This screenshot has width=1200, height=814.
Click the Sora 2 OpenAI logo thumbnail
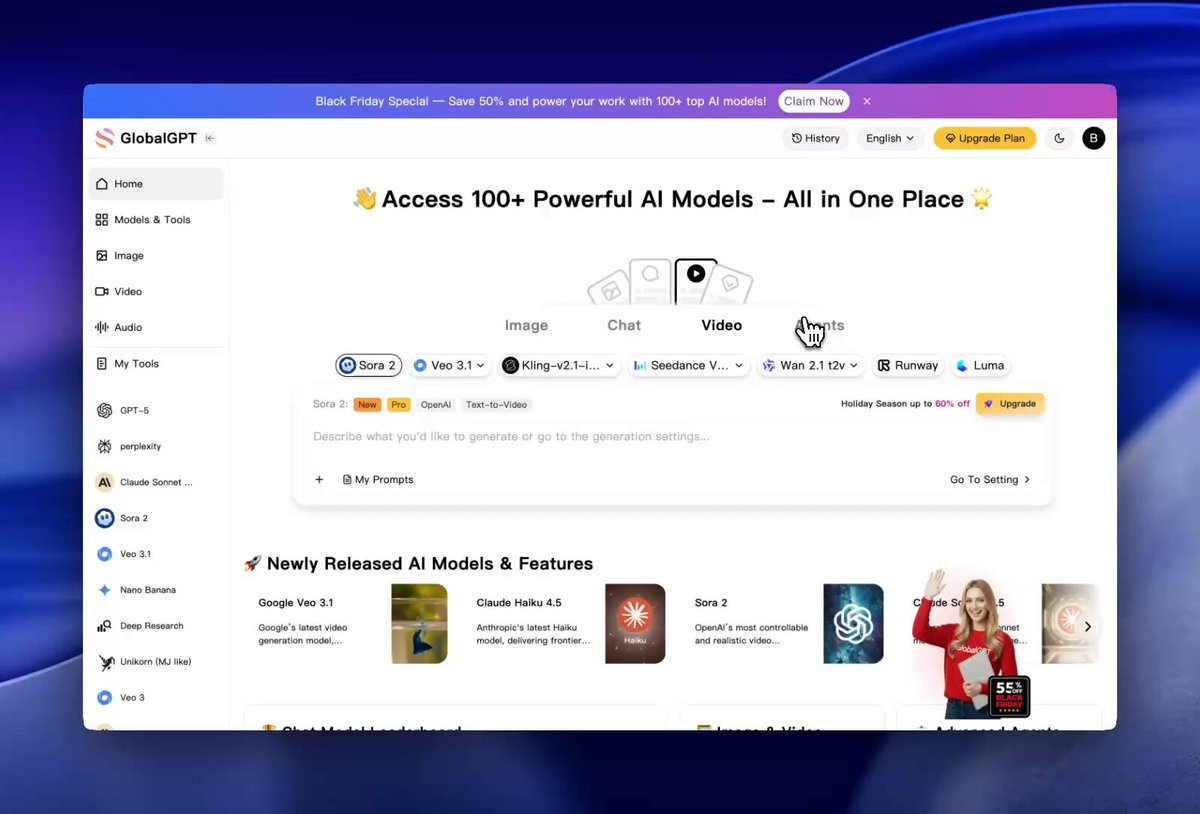tap(853, 624)
